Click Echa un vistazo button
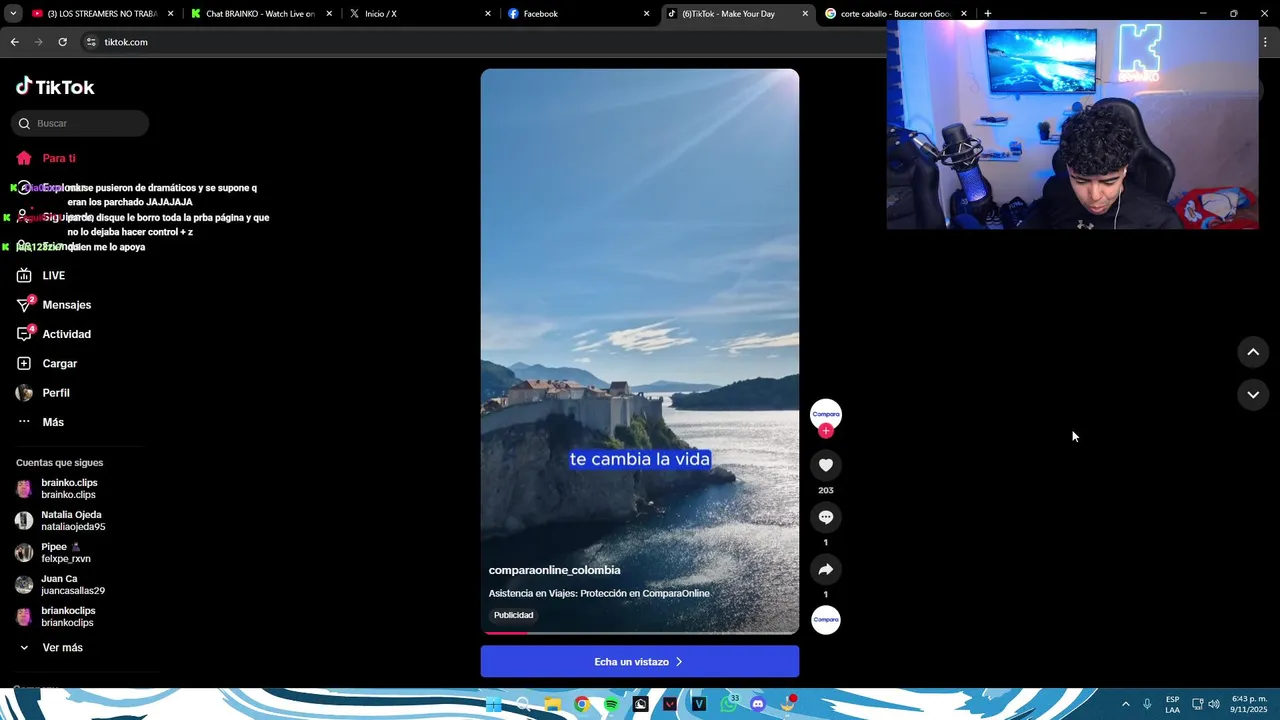 pyautogui.click(x=640, y=662)
